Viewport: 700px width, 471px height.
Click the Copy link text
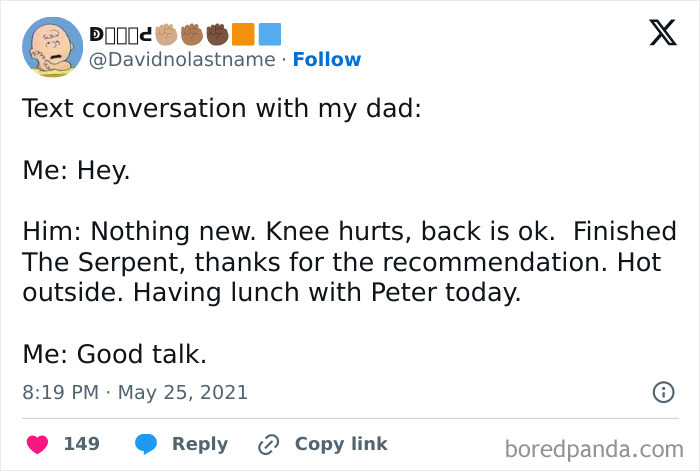(340, 444)
